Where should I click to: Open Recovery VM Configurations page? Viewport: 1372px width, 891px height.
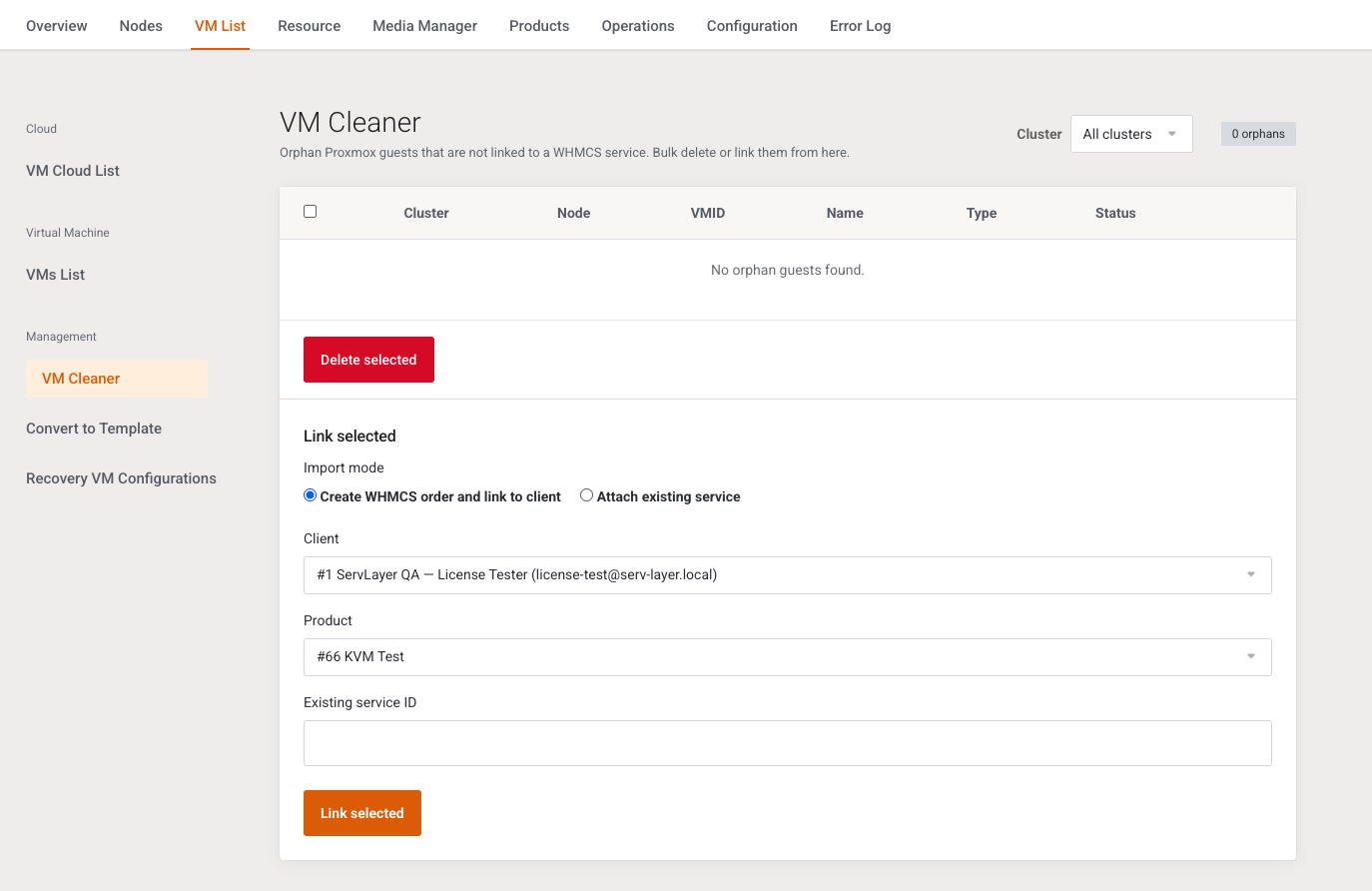pos(121,478)
